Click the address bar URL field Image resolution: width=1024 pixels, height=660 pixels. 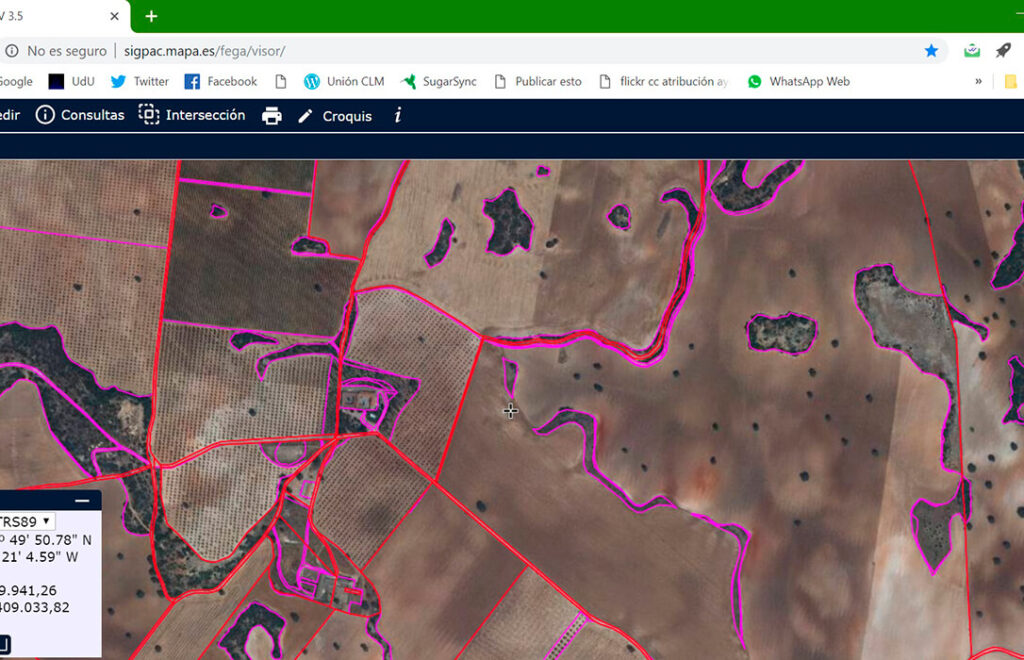500,50
